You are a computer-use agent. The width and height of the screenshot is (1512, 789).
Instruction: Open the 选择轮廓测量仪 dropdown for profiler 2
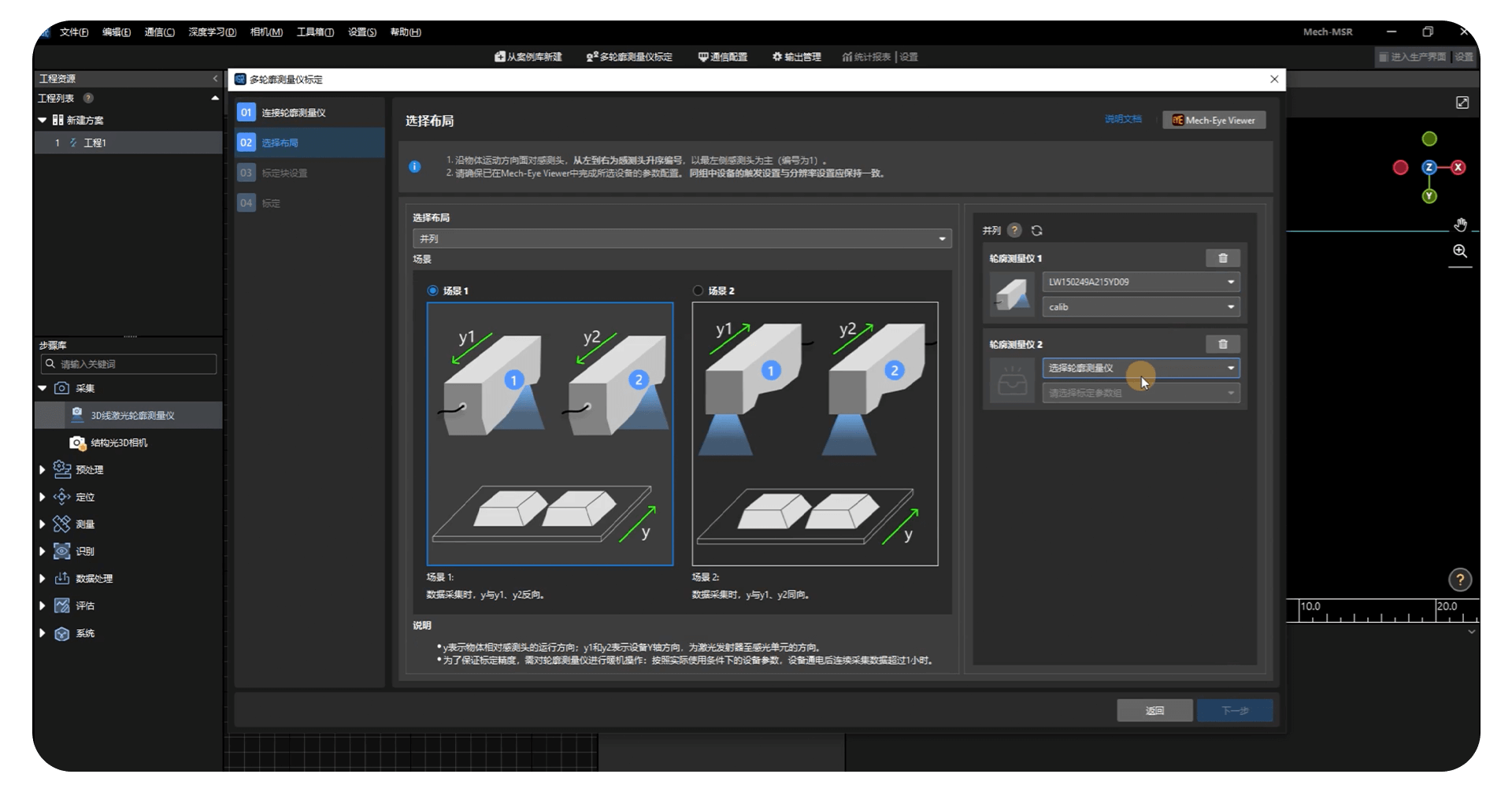point(1140,368)
